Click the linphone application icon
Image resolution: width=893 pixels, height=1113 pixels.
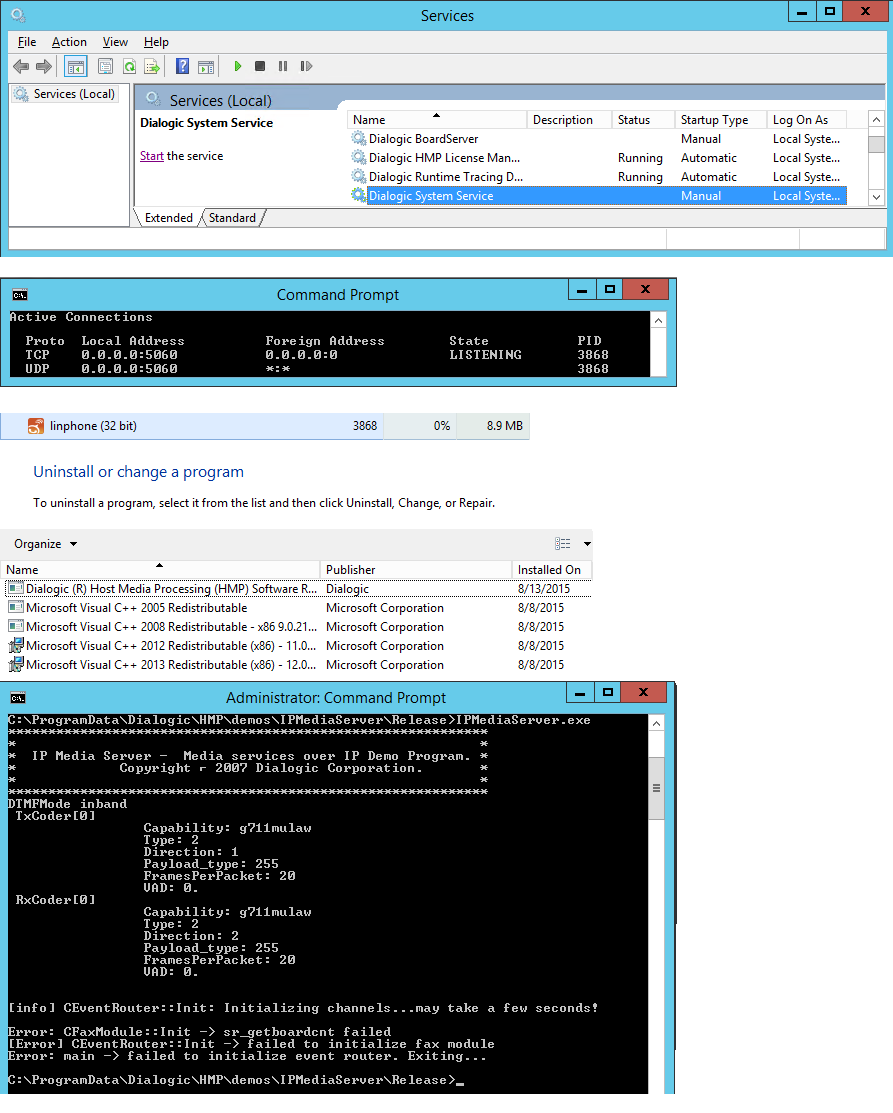coord(35,426)
